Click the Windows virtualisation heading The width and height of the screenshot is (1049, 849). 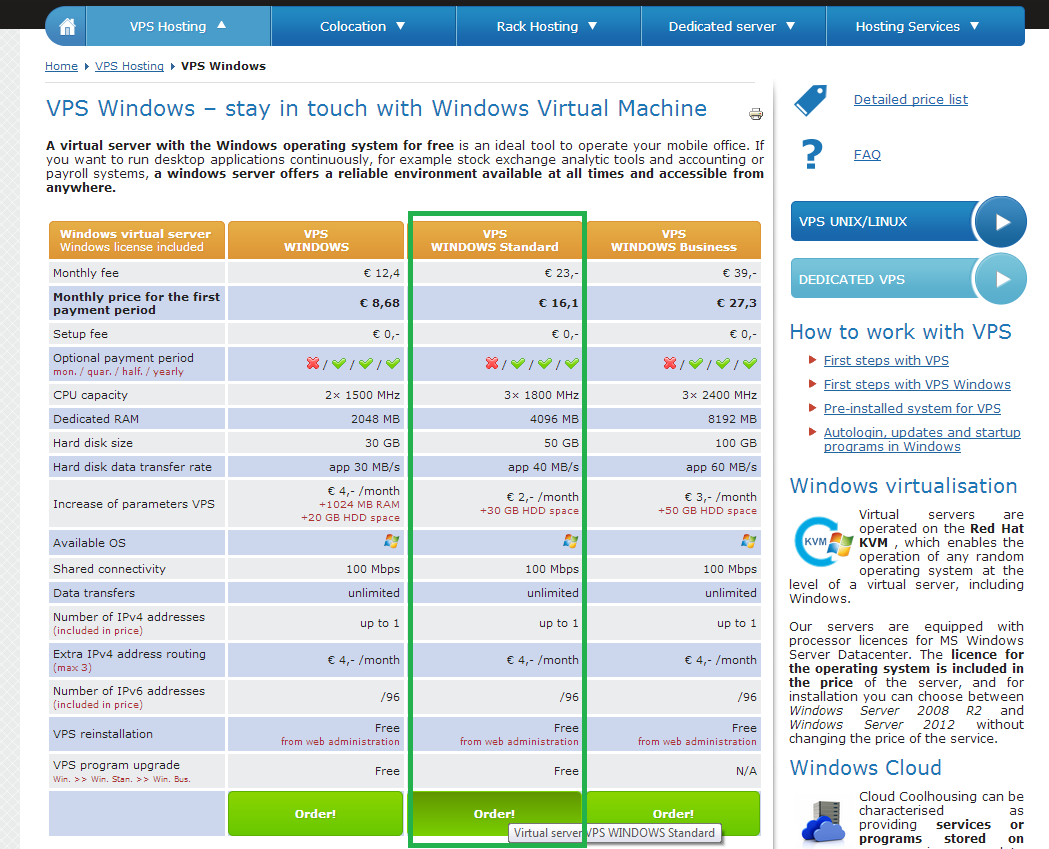903,486
